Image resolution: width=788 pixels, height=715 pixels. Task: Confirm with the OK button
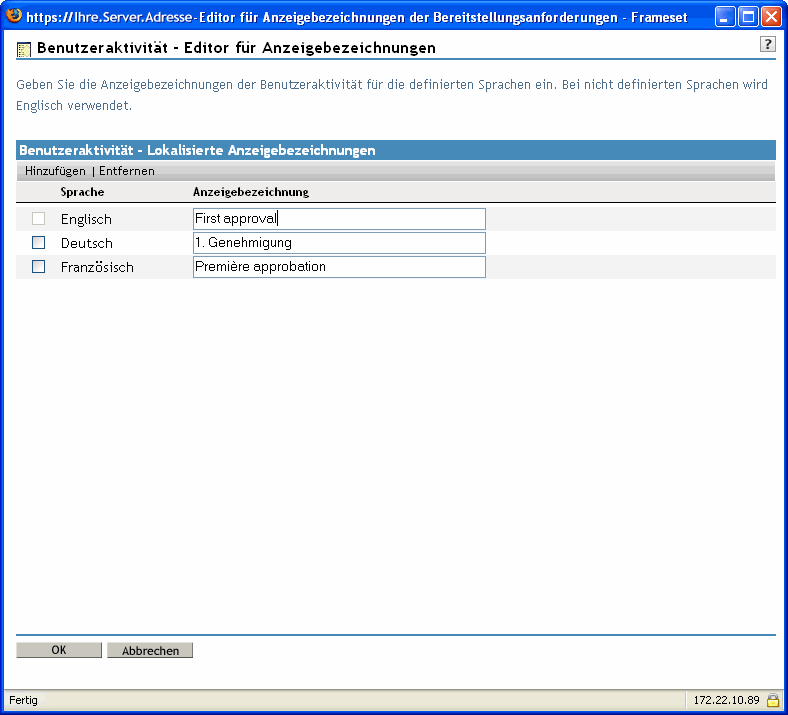[59, 650]
